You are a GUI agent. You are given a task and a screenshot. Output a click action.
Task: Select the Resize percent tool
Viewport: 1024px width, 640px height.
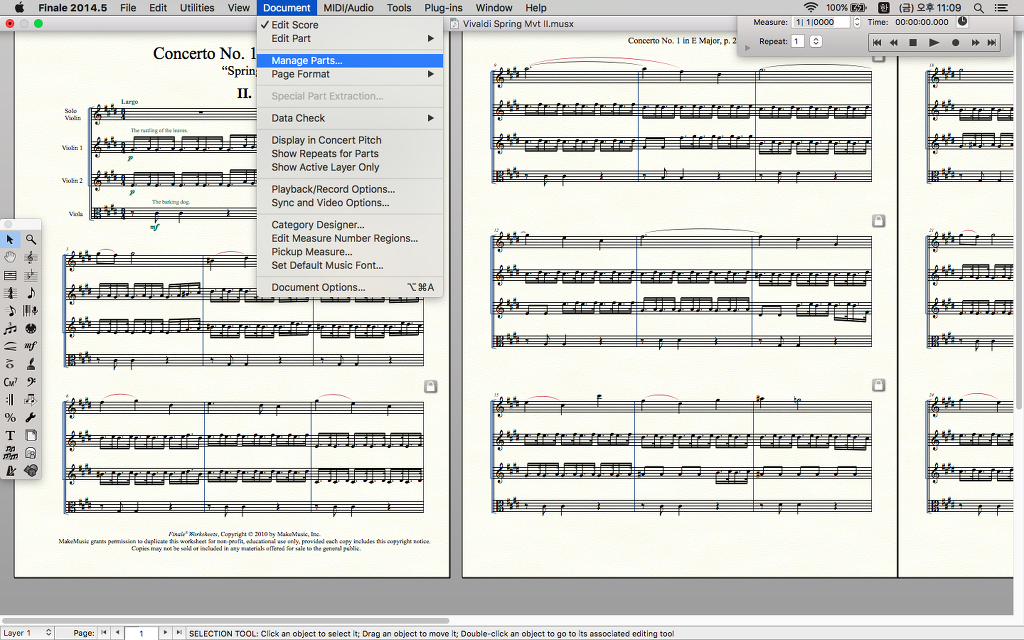coord(10,417)
